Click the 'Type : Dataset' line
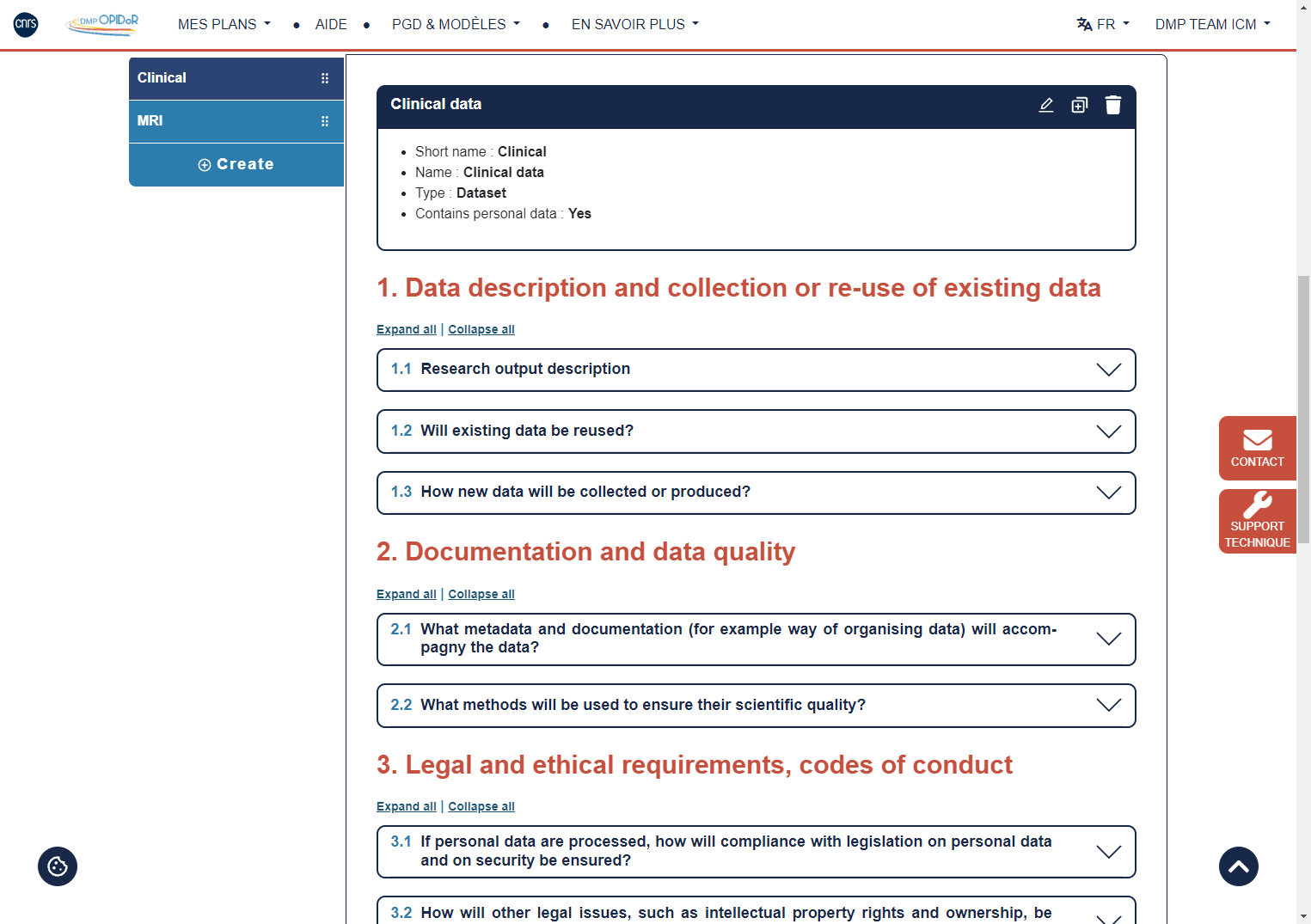The image size is (1311, 924). pyautogui.click(x=461, y=193)
